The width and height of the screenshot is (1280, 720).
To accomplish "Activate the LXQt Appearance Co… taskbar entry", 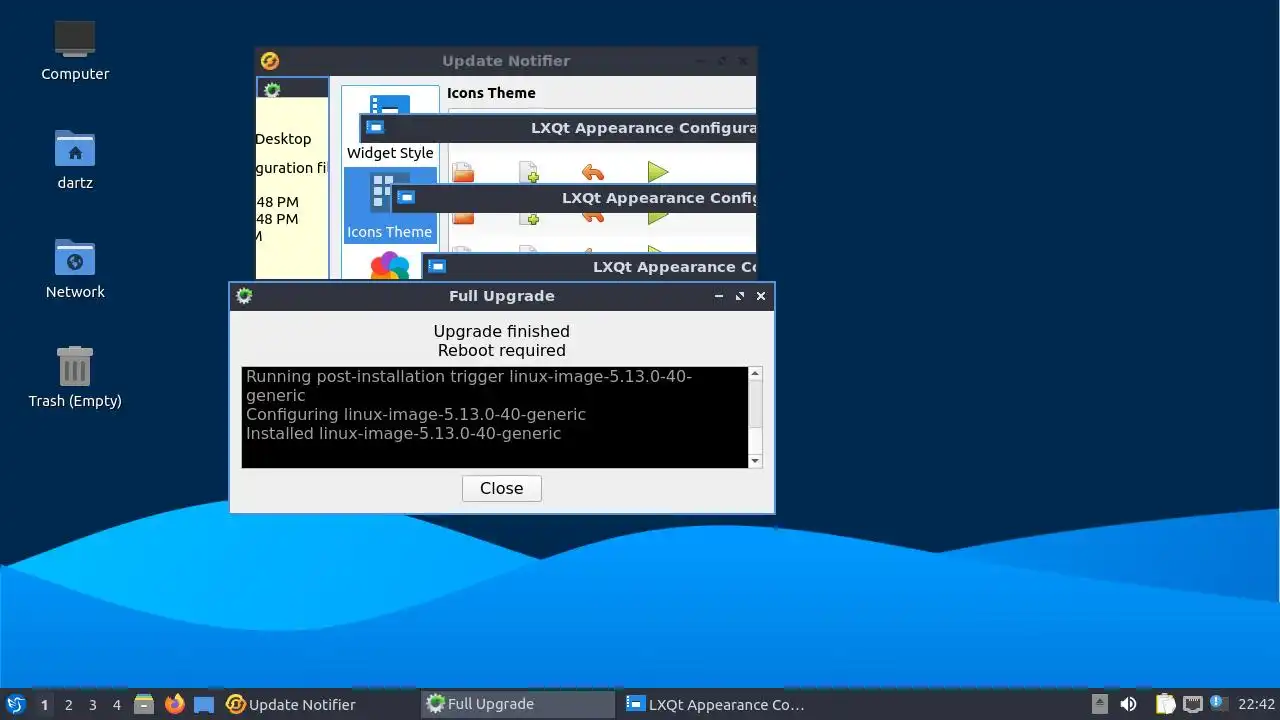I will 718,704.
